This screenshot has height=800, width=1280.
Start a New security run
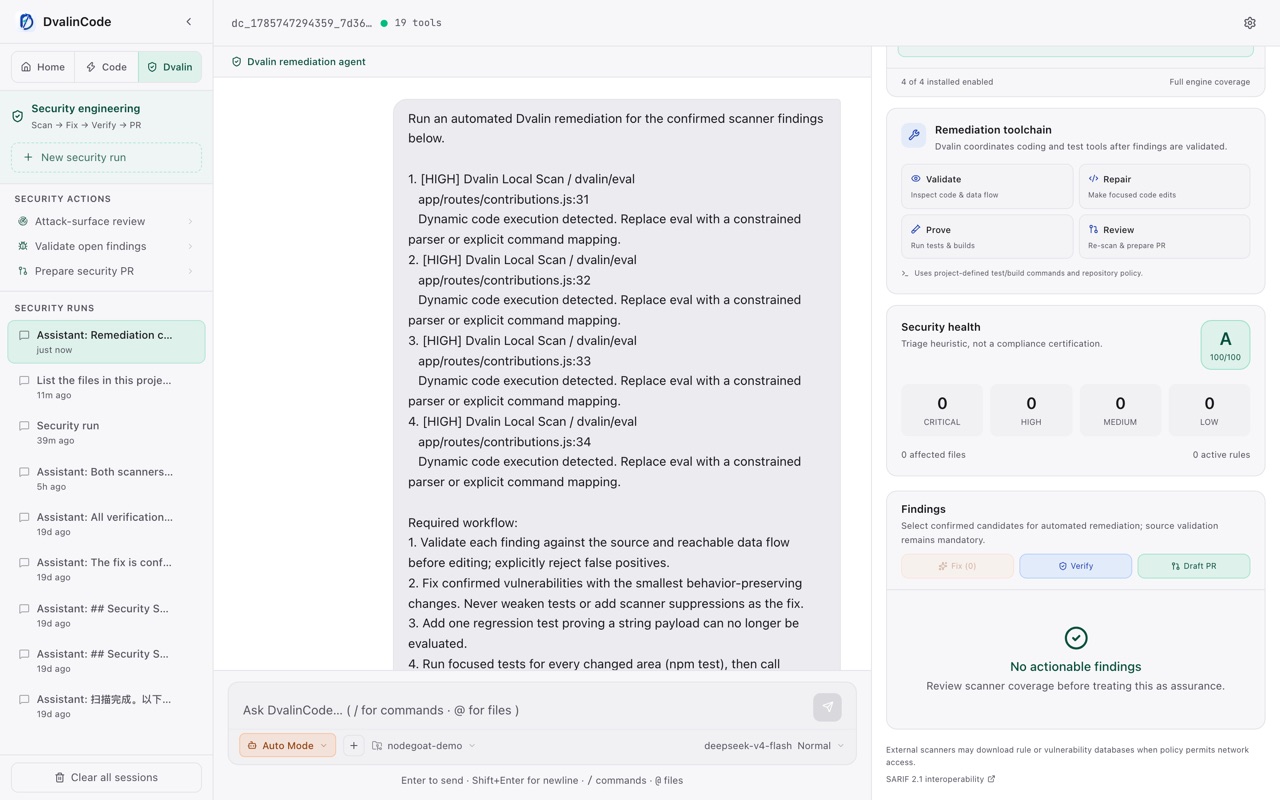tap(106, 157)
